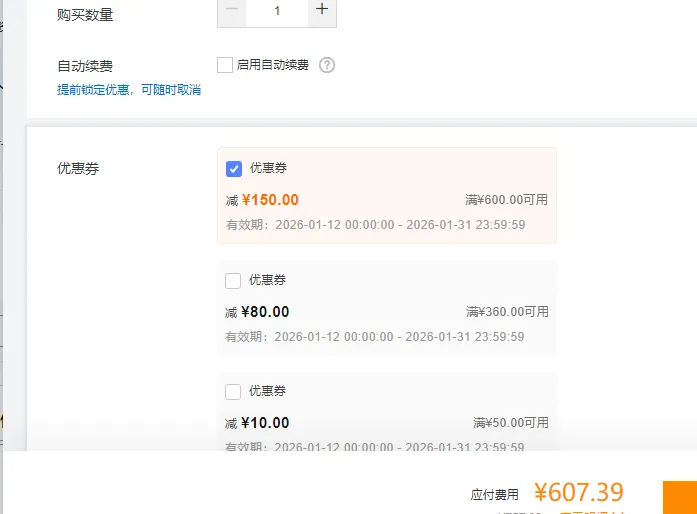This screenshot has height=514, width=697.
Task: Click the 自动续费 label
Action: click(85, 66)
